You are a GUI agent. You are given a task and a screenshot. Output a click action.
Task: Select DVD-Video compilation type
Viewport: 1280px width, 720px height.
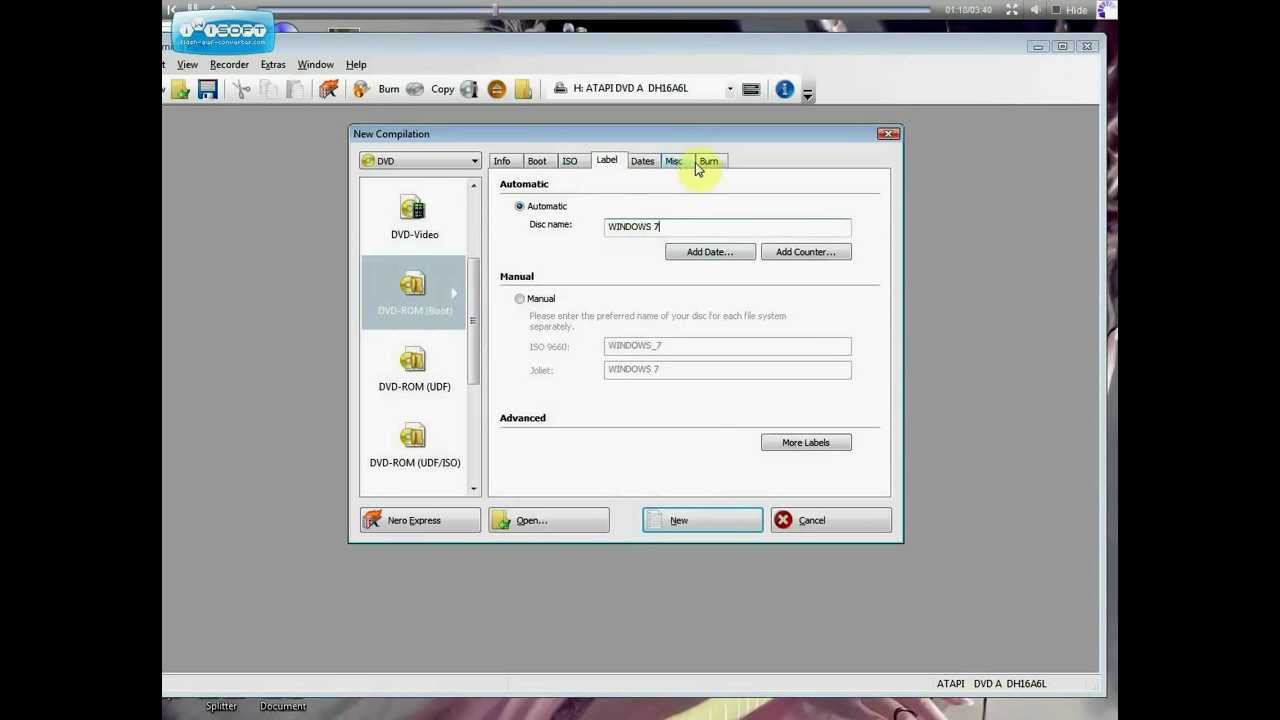pyautogui.click(x=414, y=218)
